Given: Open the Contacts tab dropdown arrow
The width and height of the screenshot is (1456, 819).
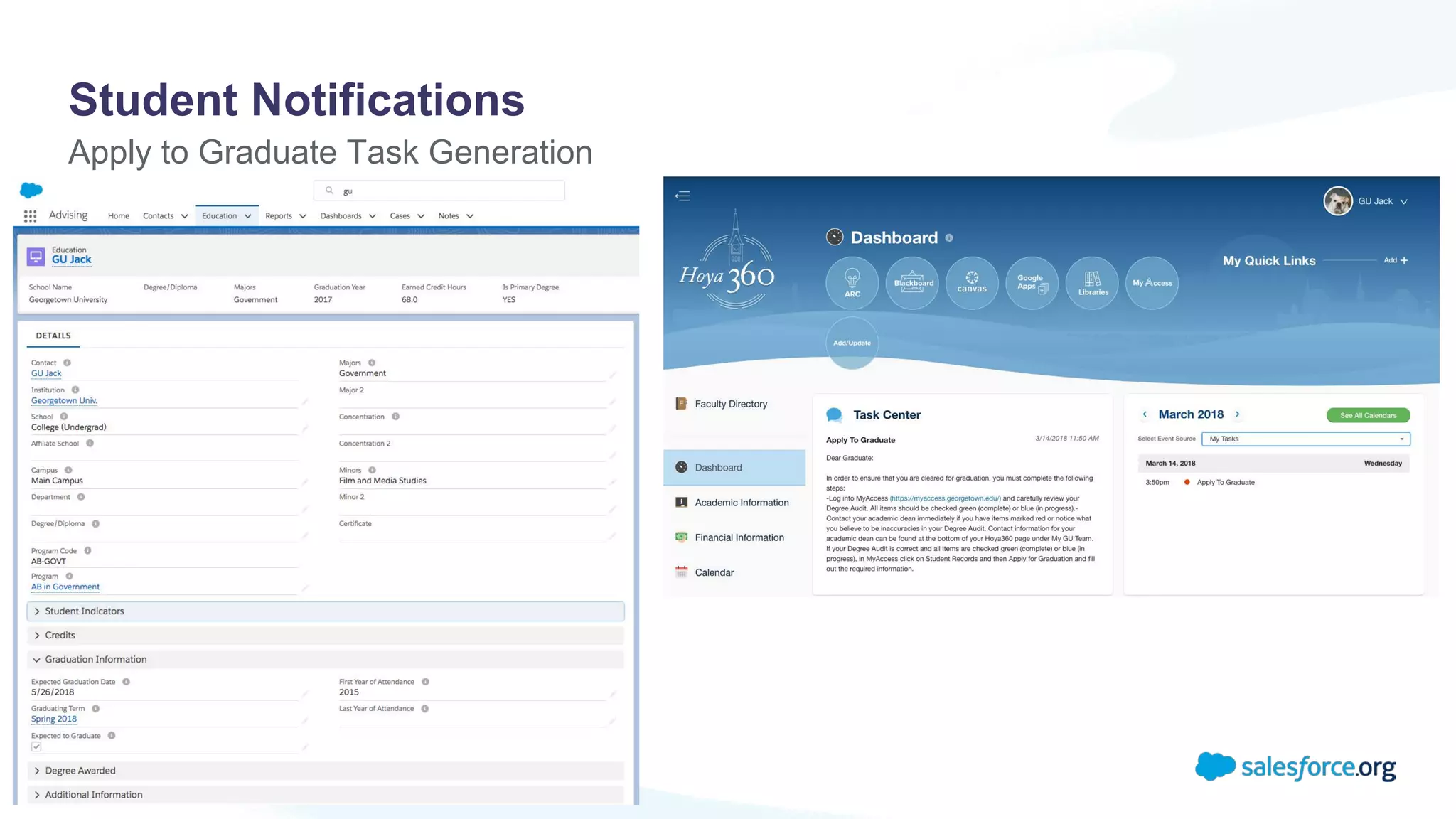Looking at the screenshot, I should click(x=184, y=216).
